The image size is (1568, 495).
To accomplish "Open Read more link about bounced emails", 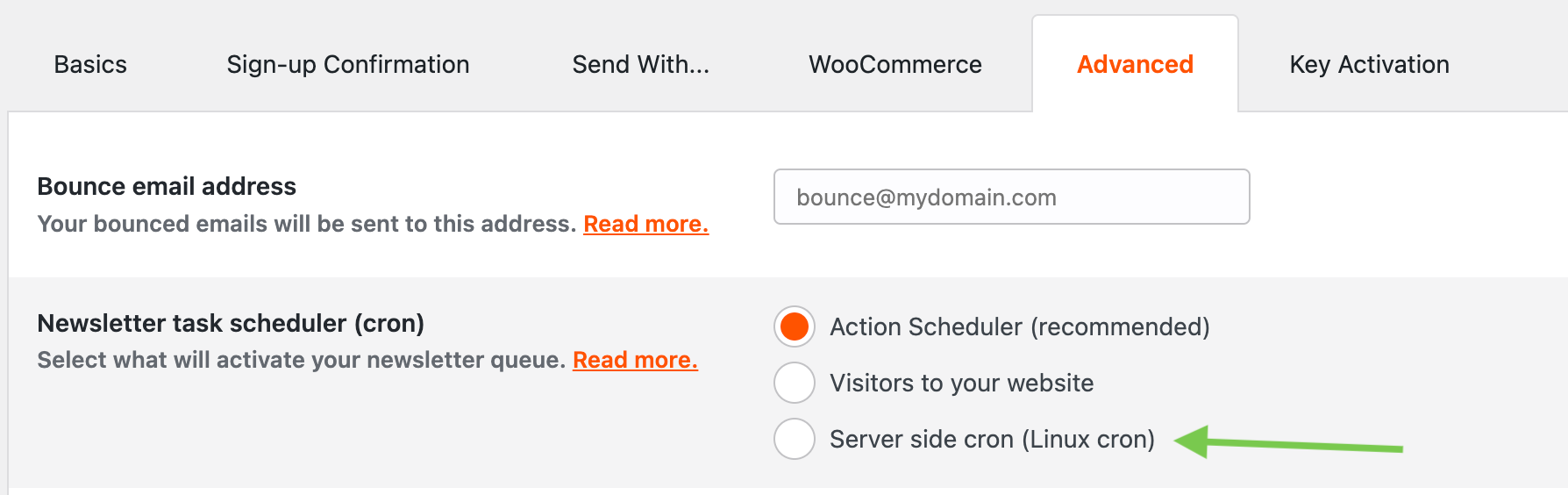I will point(645,224).
